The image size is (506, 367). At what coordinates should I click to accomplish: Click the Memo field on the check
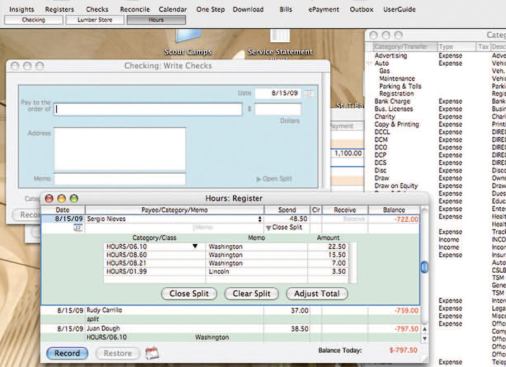(x=120, y=179)
